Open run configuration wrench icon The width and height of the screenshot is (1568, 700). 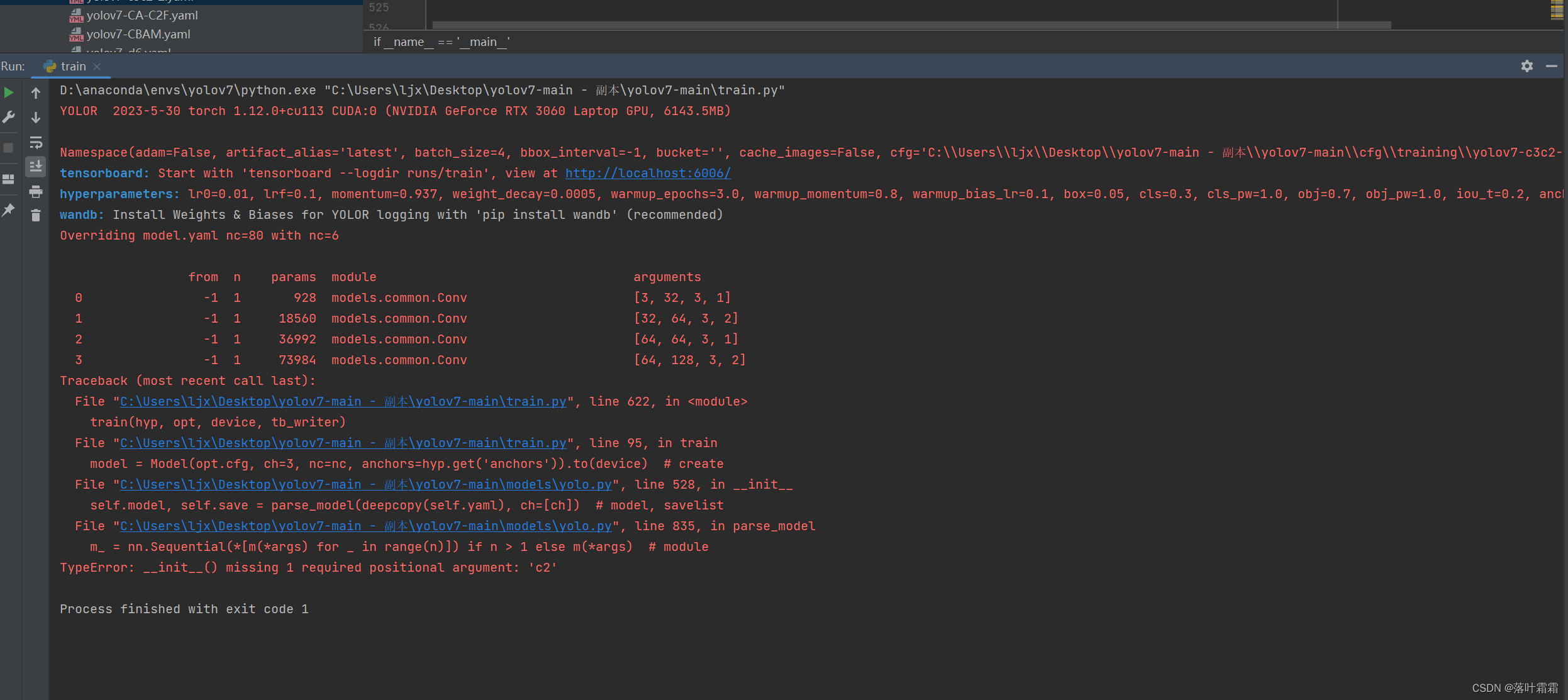coord(9,118)
